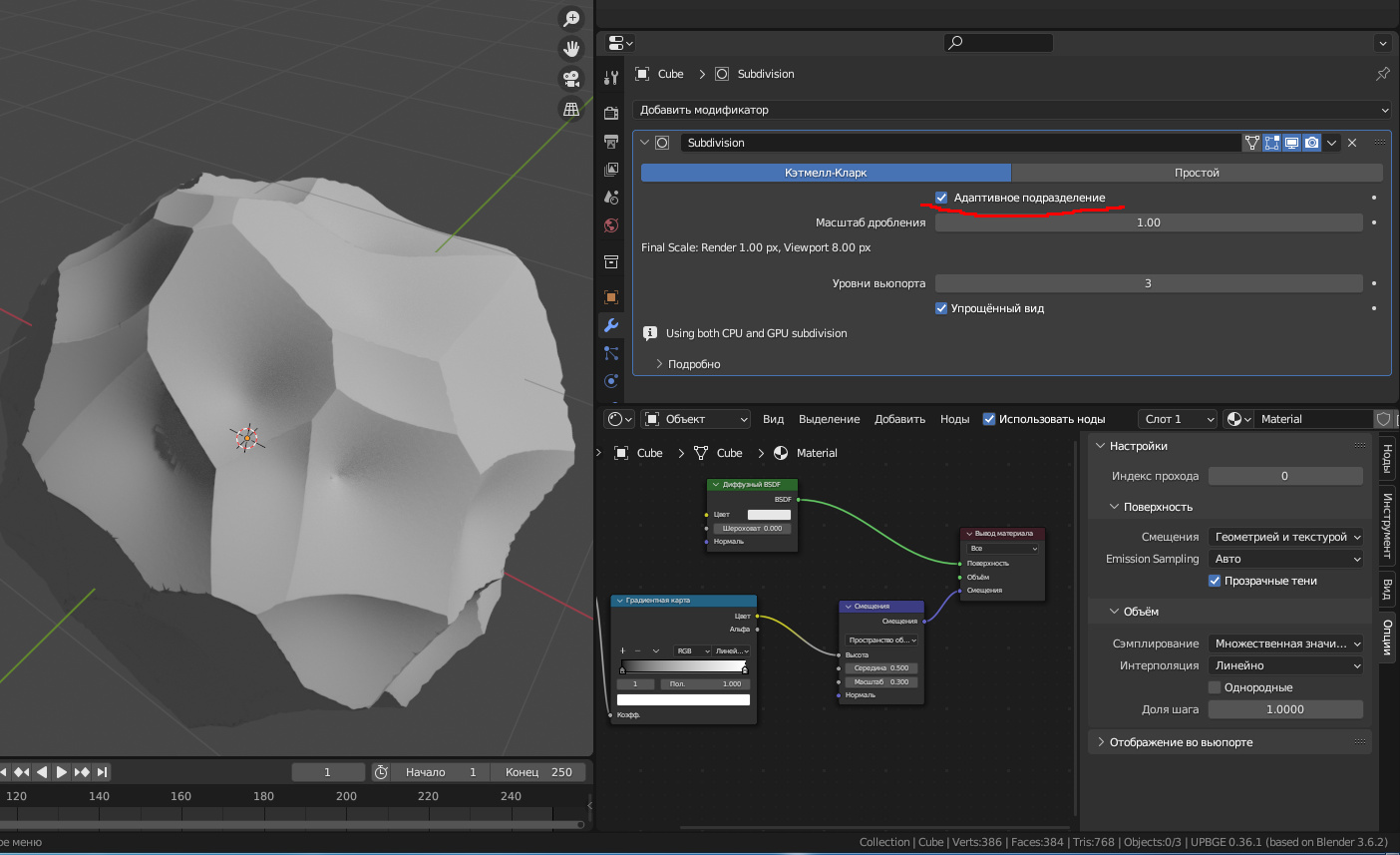
Task: Open the Object properties orange square tab
Action: coord(611,297)
